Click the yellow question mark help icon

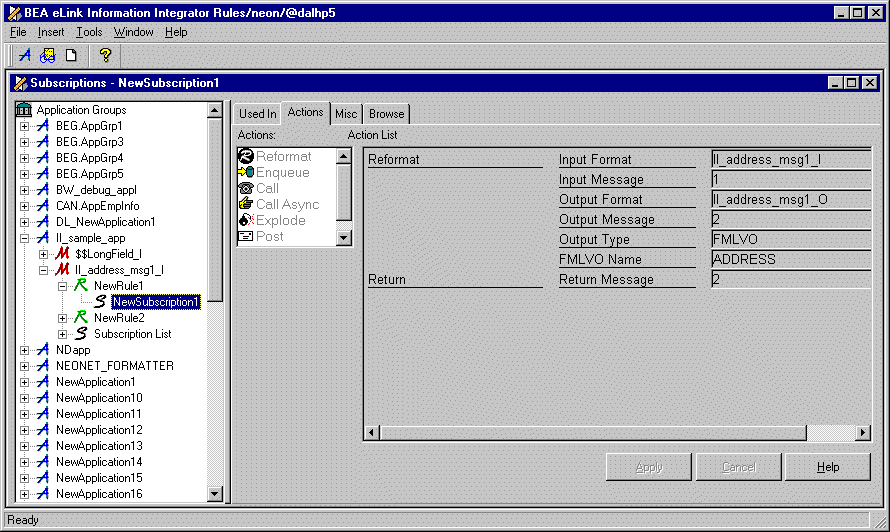coord(105,55)
